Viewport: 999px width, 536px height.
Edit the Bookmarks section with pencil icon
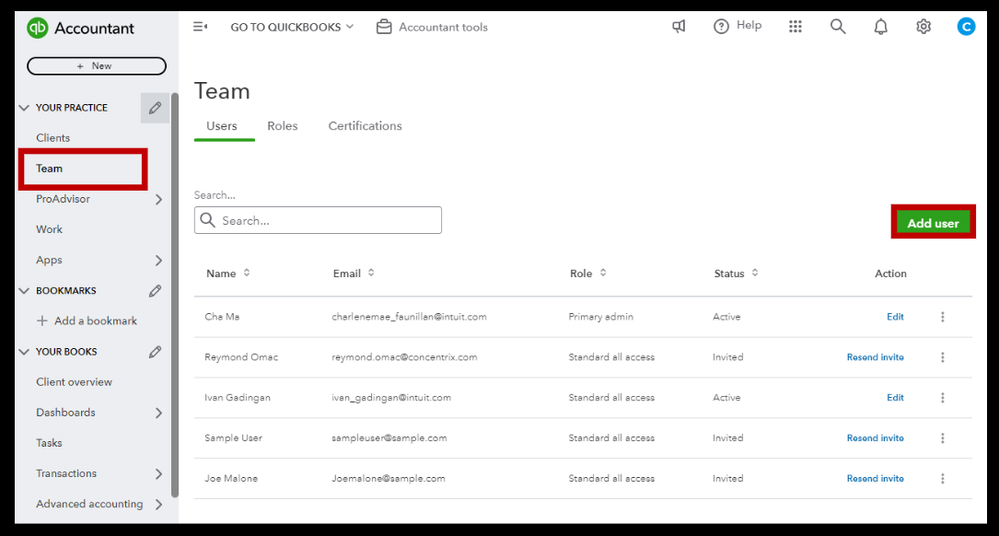coord(155,291)
